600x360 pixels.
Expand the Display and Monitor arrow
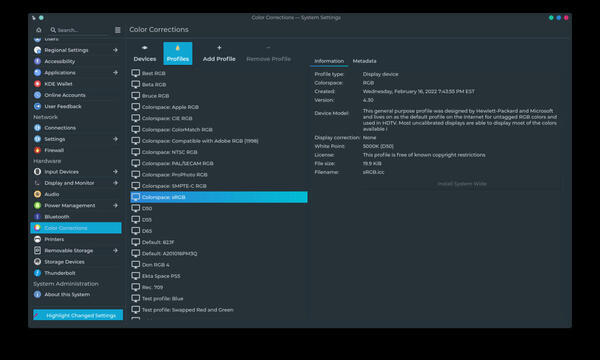point(115,183)
